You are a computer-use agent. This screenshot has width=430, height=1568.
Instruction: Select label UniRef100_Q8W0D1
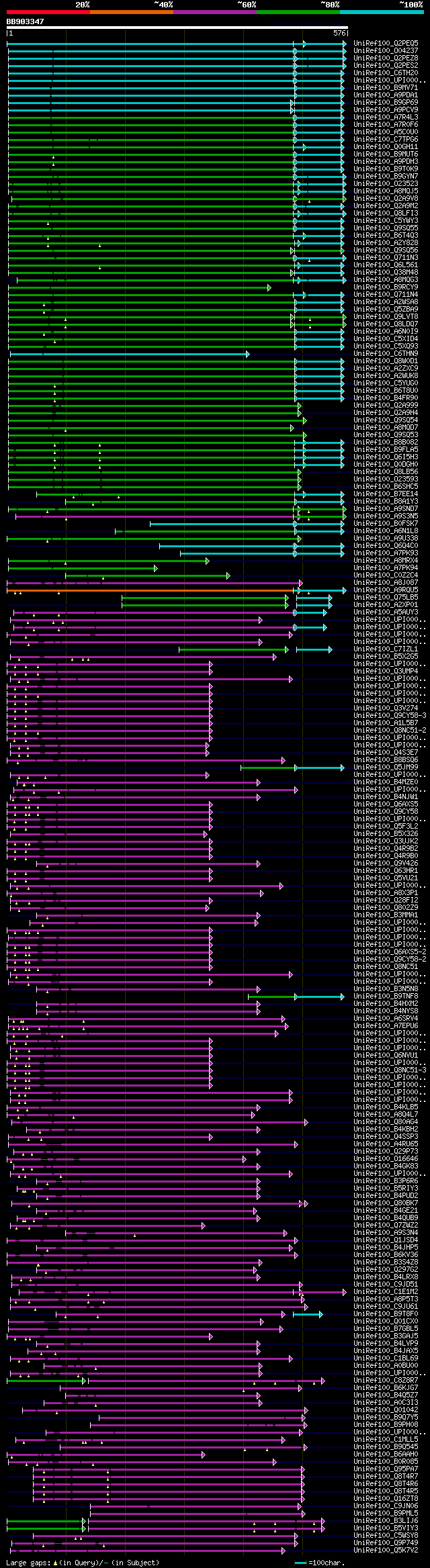[x=386, y=361]
